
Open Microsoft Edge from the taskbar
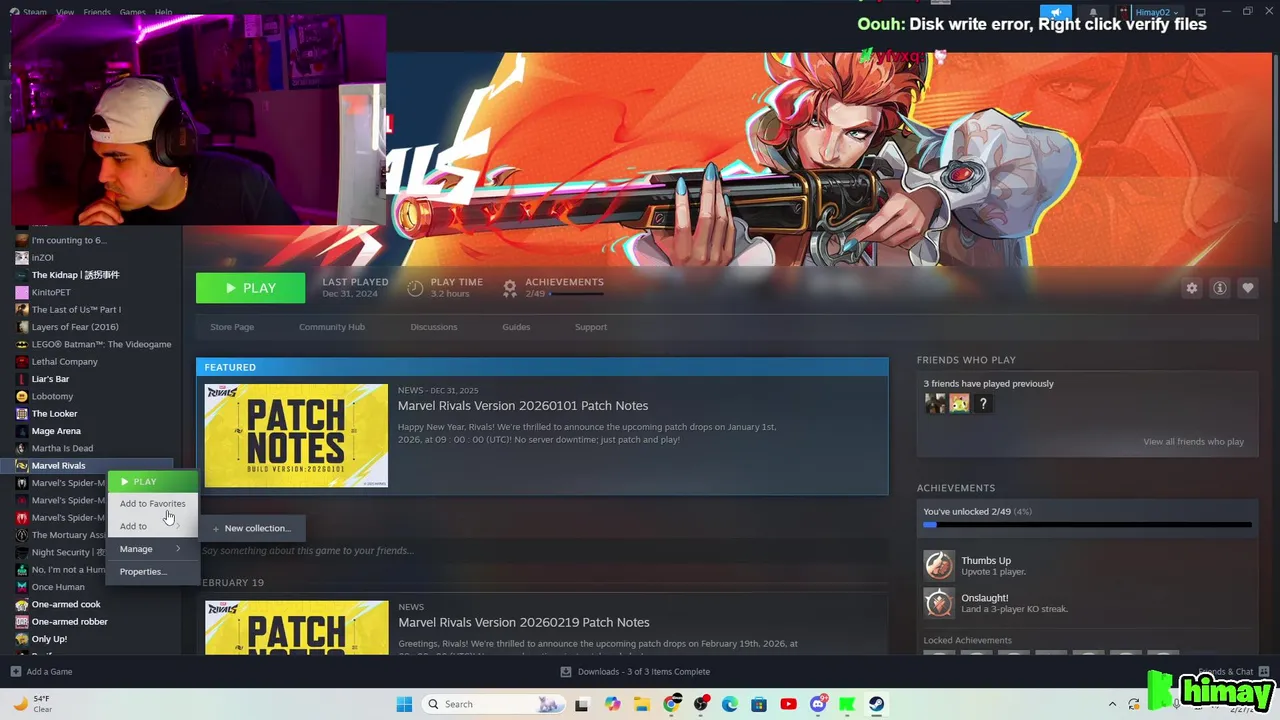730,704
